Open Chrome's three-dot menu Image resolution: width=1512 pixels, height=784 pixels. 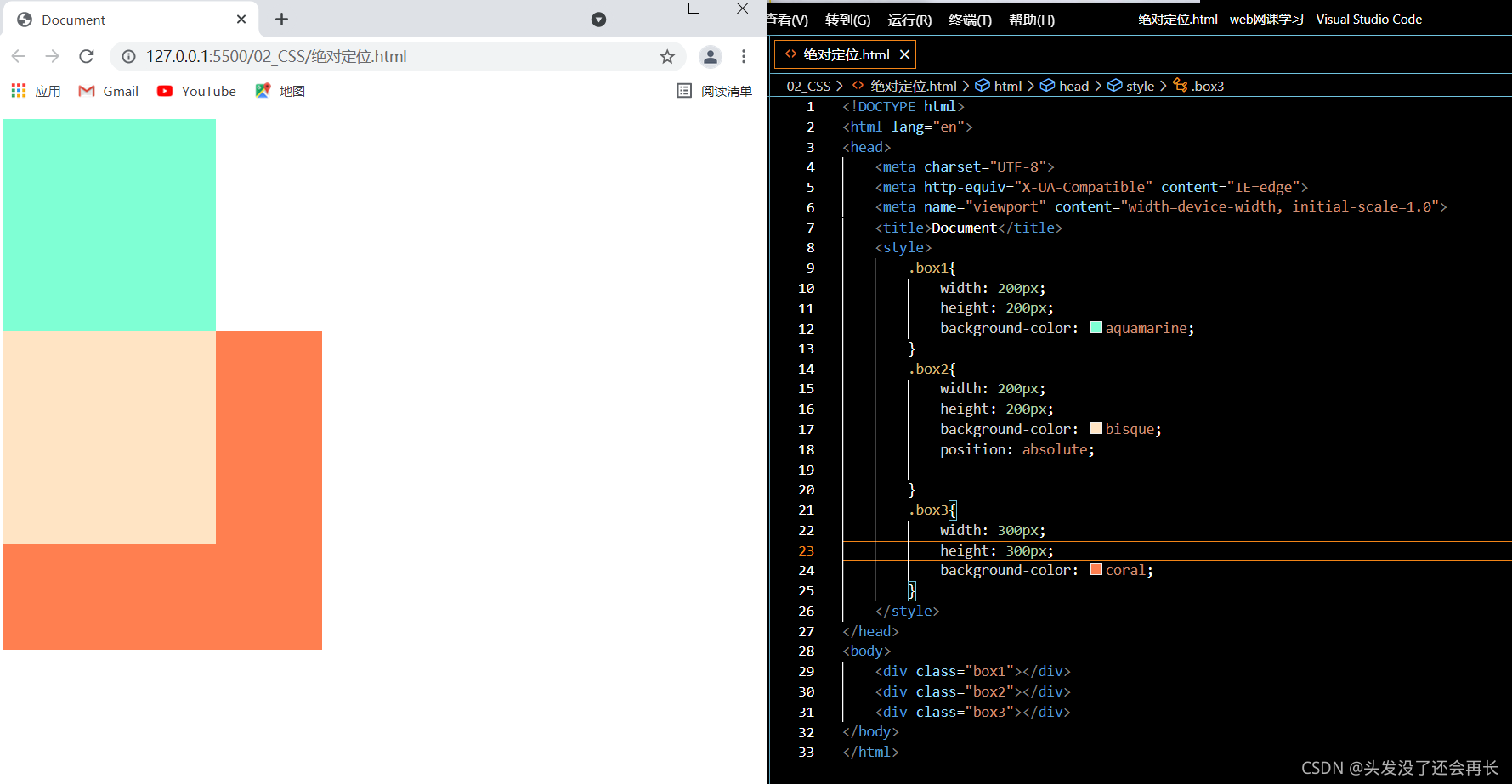(x=744, y=56)
